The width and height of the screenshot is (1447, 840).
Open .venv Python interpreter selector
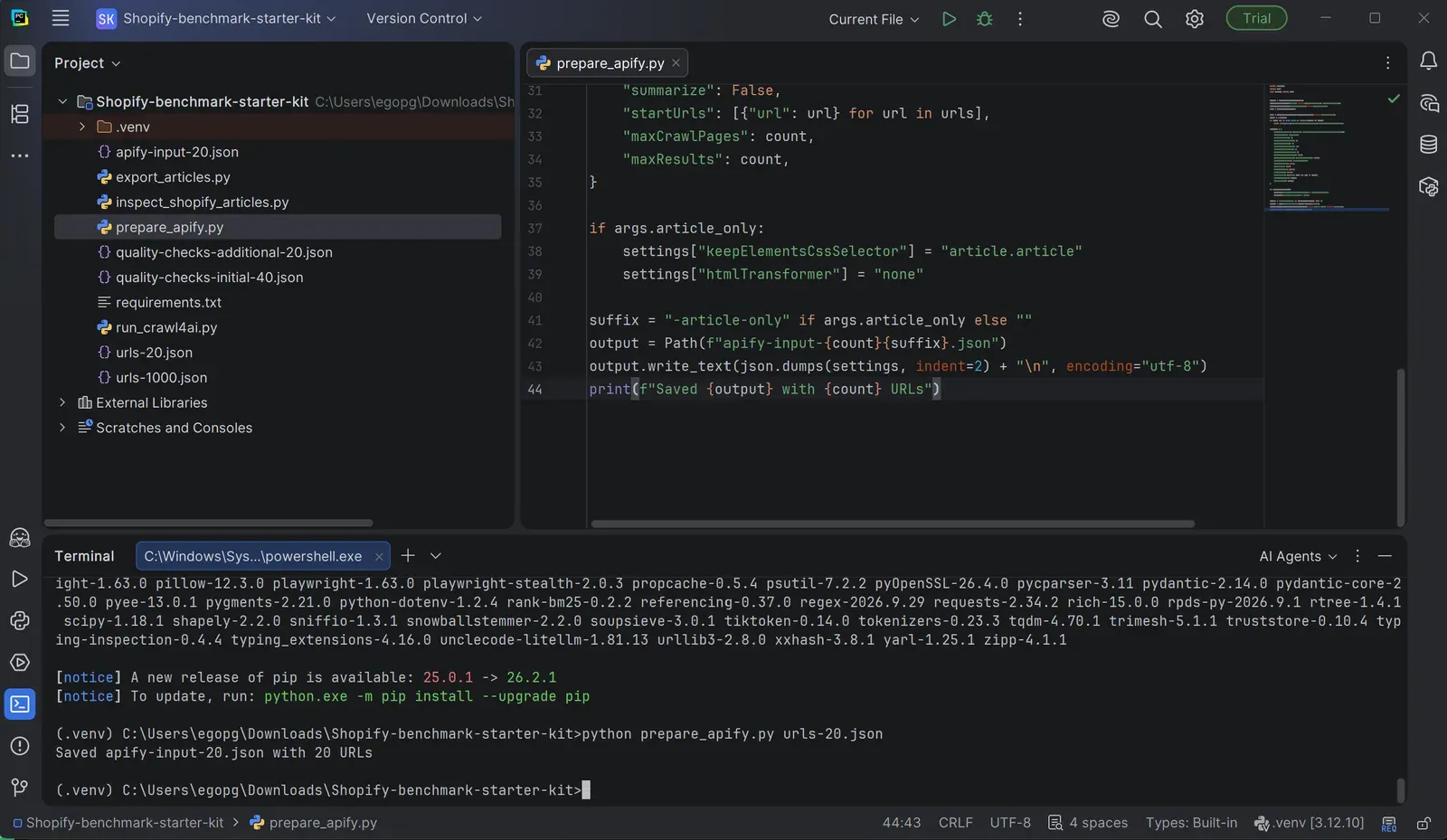click(x=1309, y=823)
